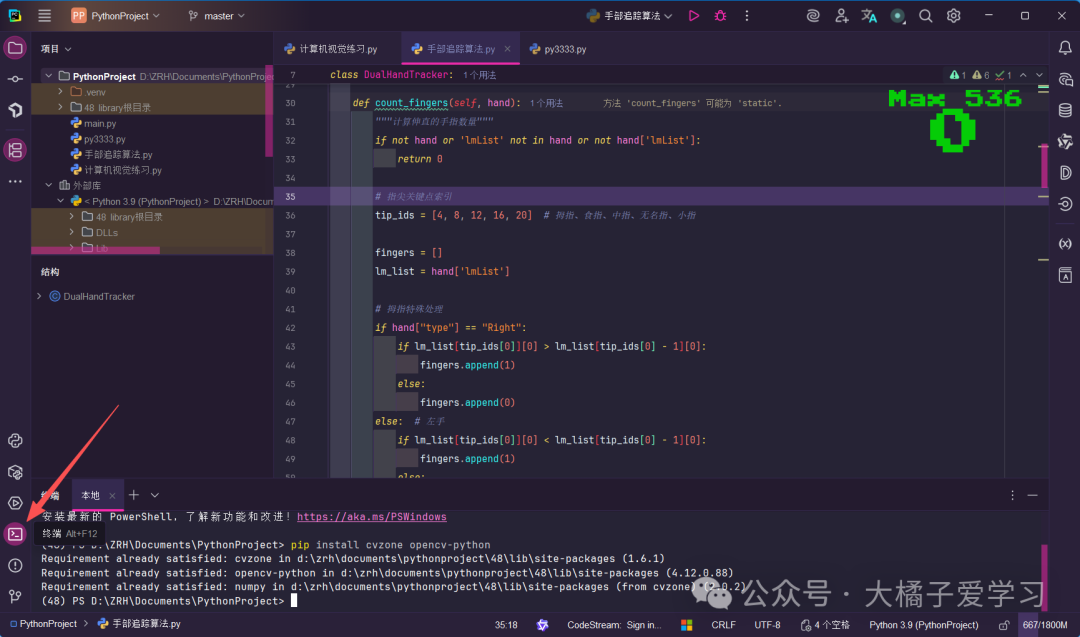Click the terminal command prompt input
Screen dimensions: 1080x637
coord(294,601)
